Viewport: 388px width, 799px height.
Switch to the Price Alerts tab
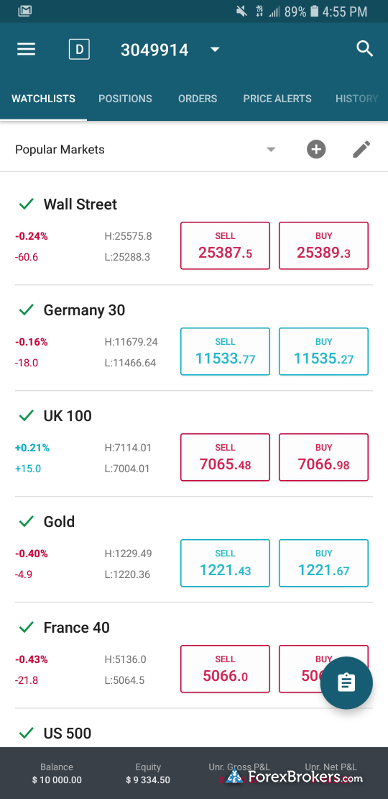click(277, 98)
